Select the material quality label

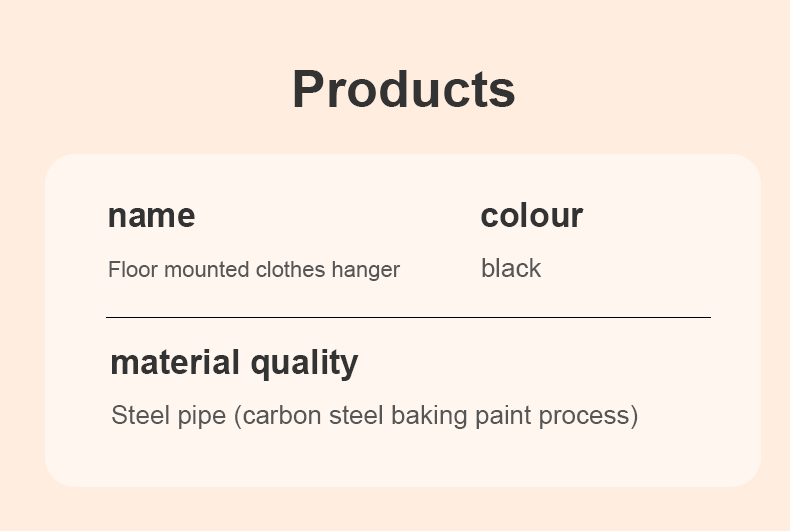pyautogui.click(x=234, y=363)
